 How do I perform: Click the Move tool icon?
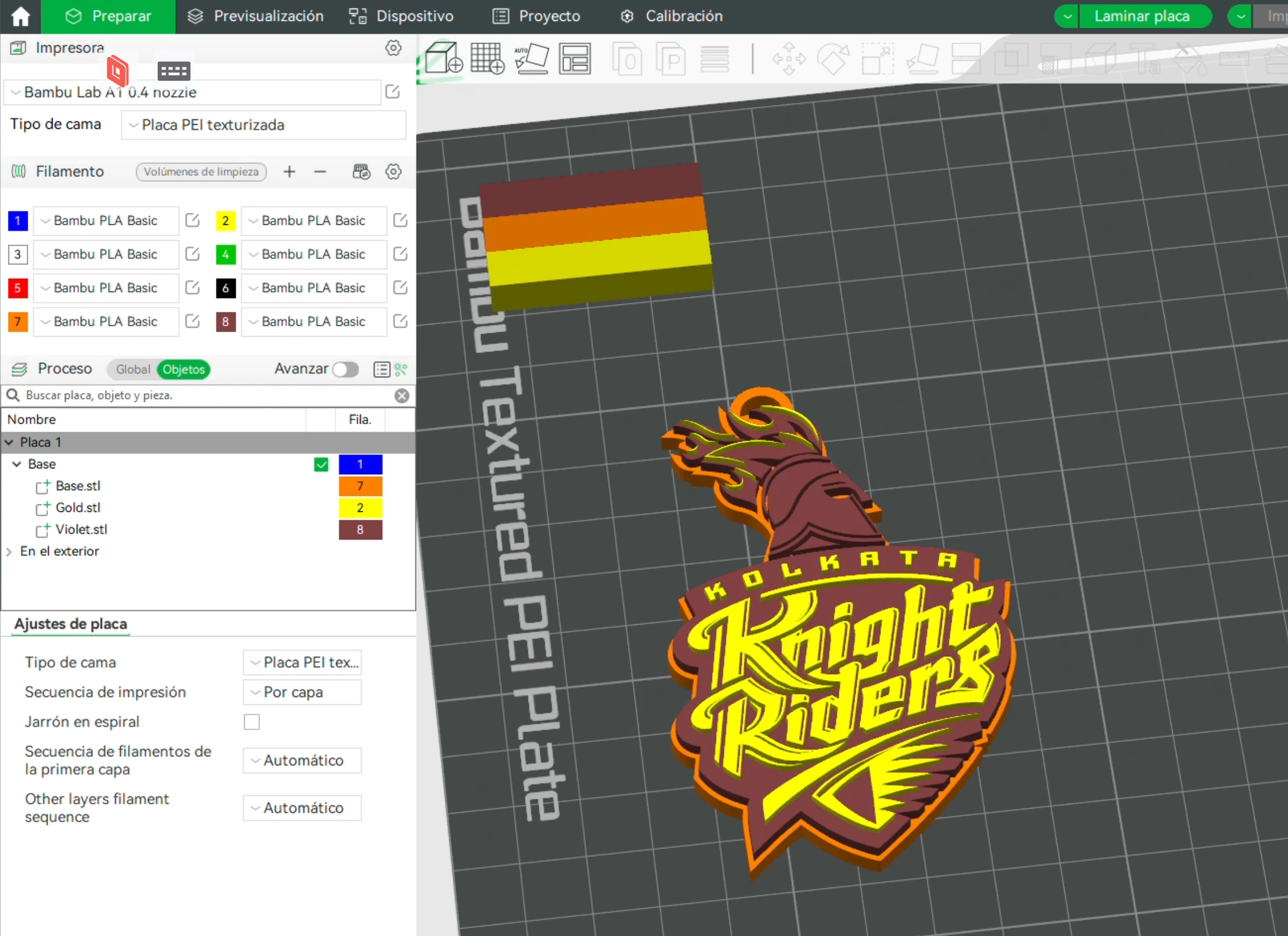[788, 59]
